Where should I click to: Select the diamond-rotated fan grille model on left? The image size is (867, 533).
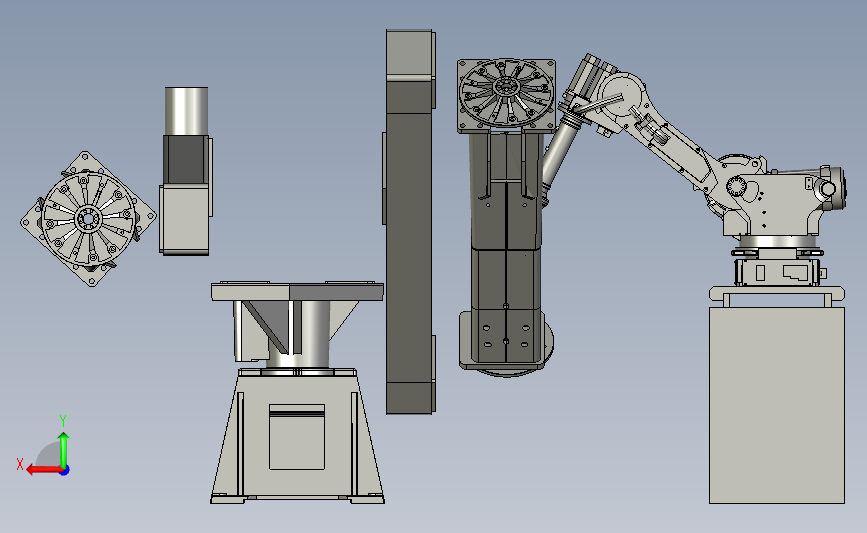(88, 218)
